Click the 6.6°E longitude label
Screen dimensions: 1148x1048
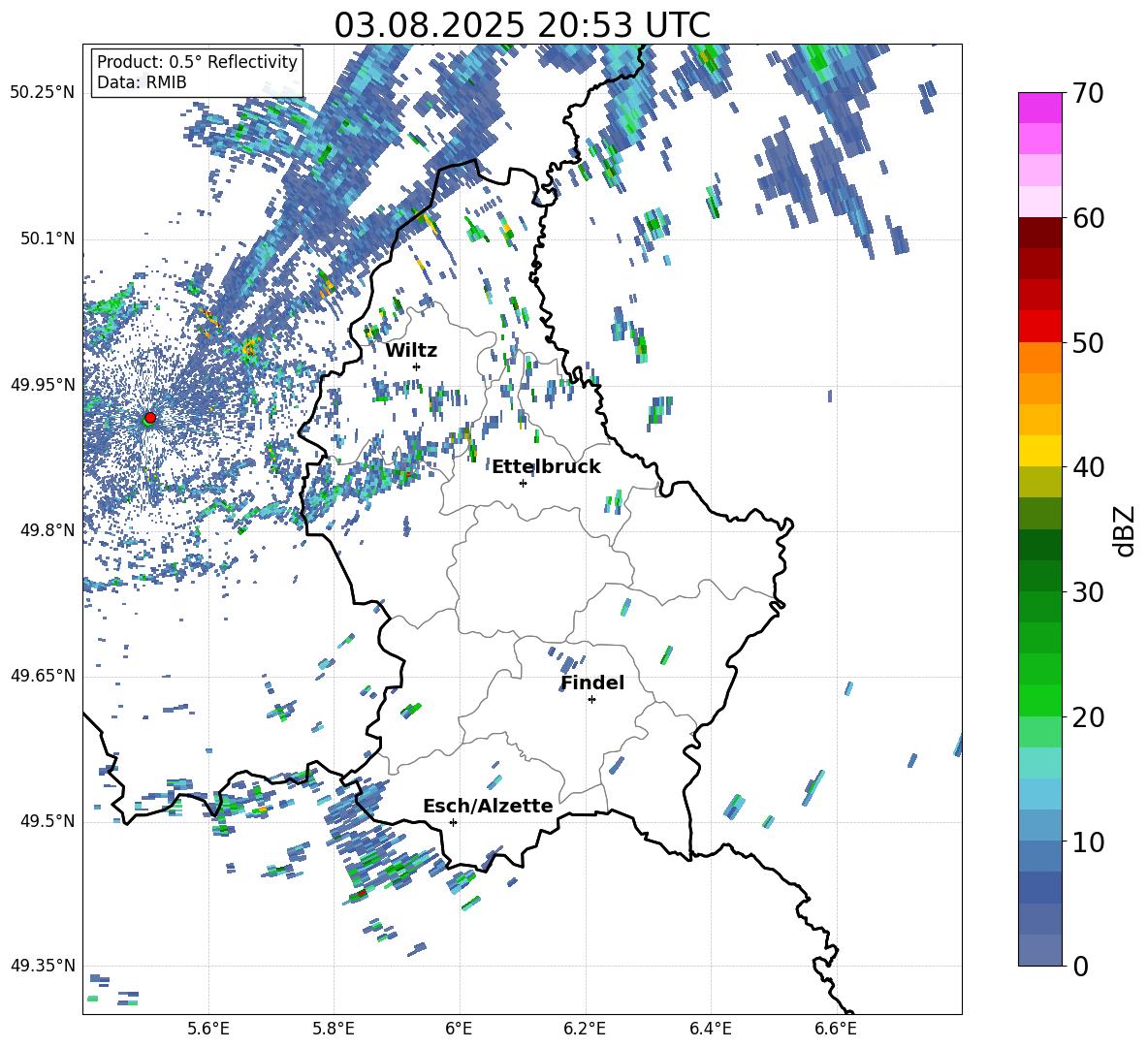(x=836, y=1029)
